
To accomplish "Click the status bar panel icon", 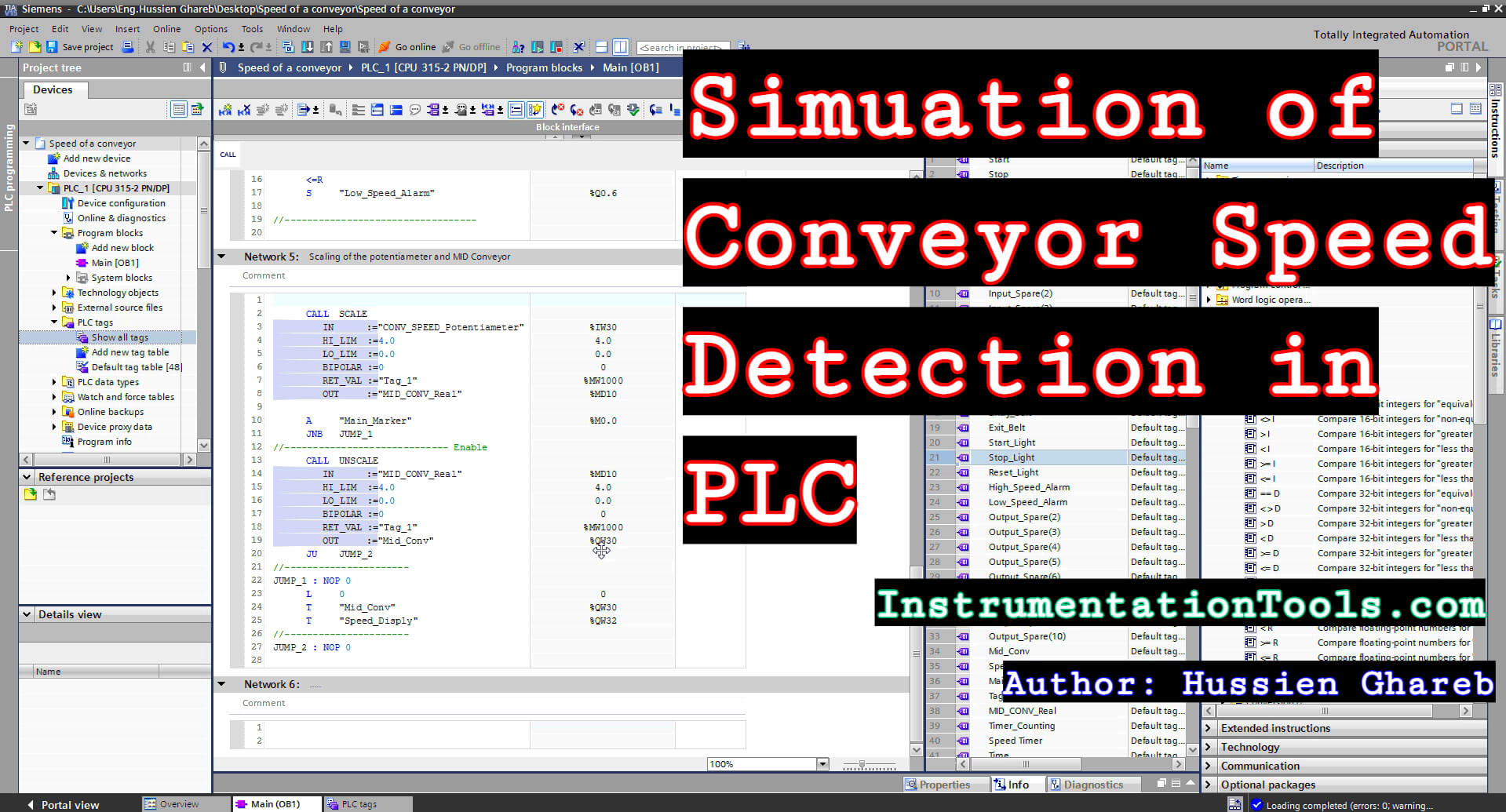I will click(x=1234, y=804).
